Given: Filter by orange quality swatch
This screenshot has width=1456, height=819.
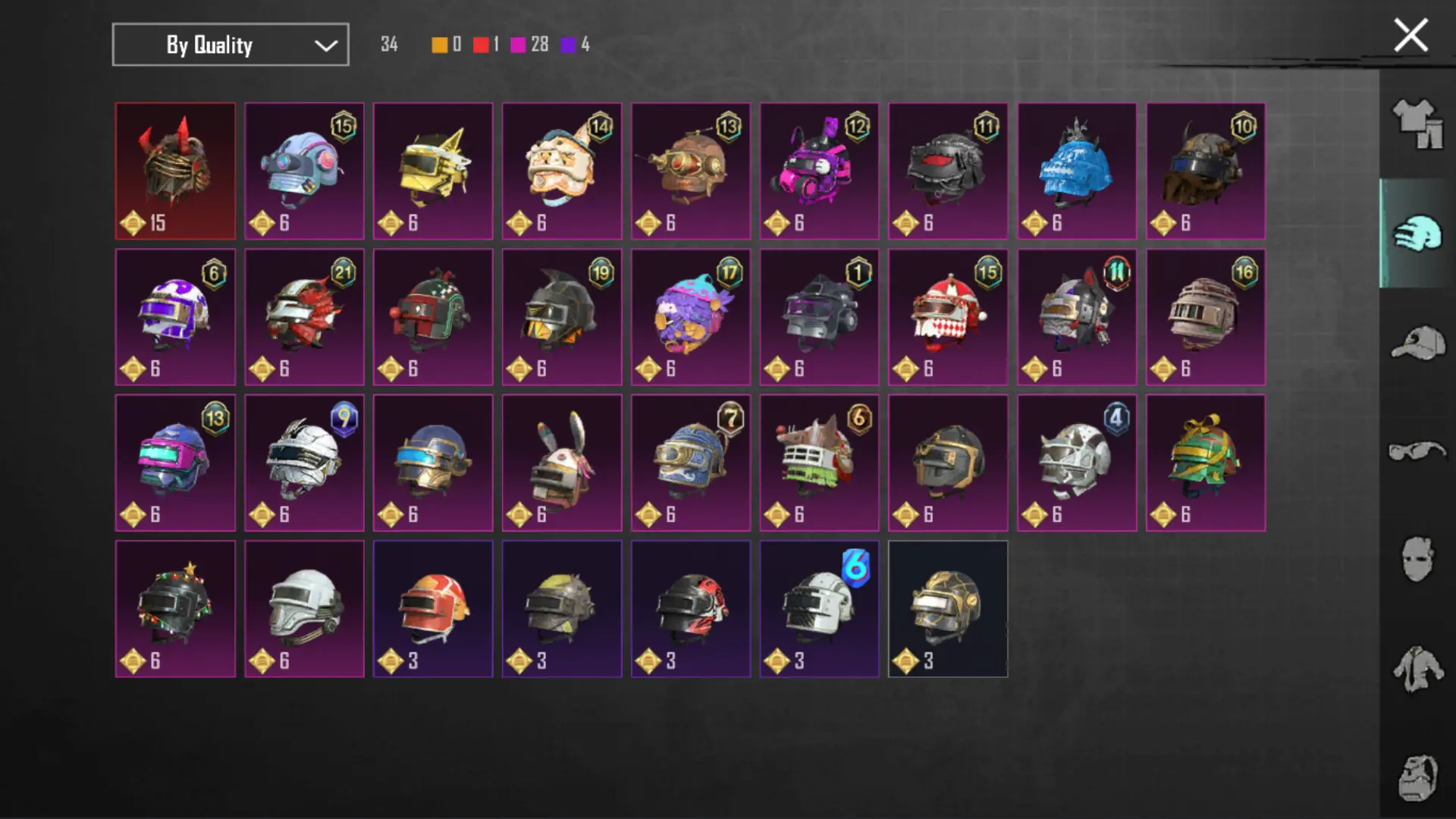Looking at the screenshot, I should pyautogui.click(x=440, y=45).
